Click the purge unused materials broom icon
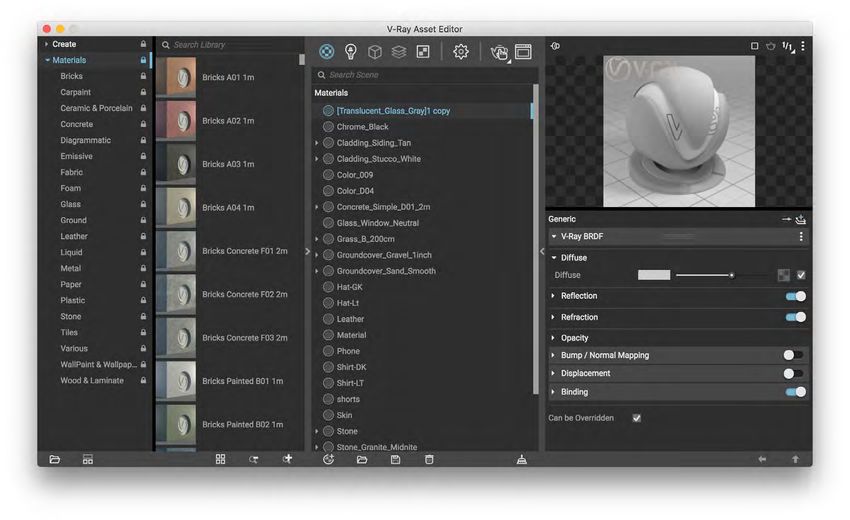Viewport: 850px width, 520px height. pos(521,459)
